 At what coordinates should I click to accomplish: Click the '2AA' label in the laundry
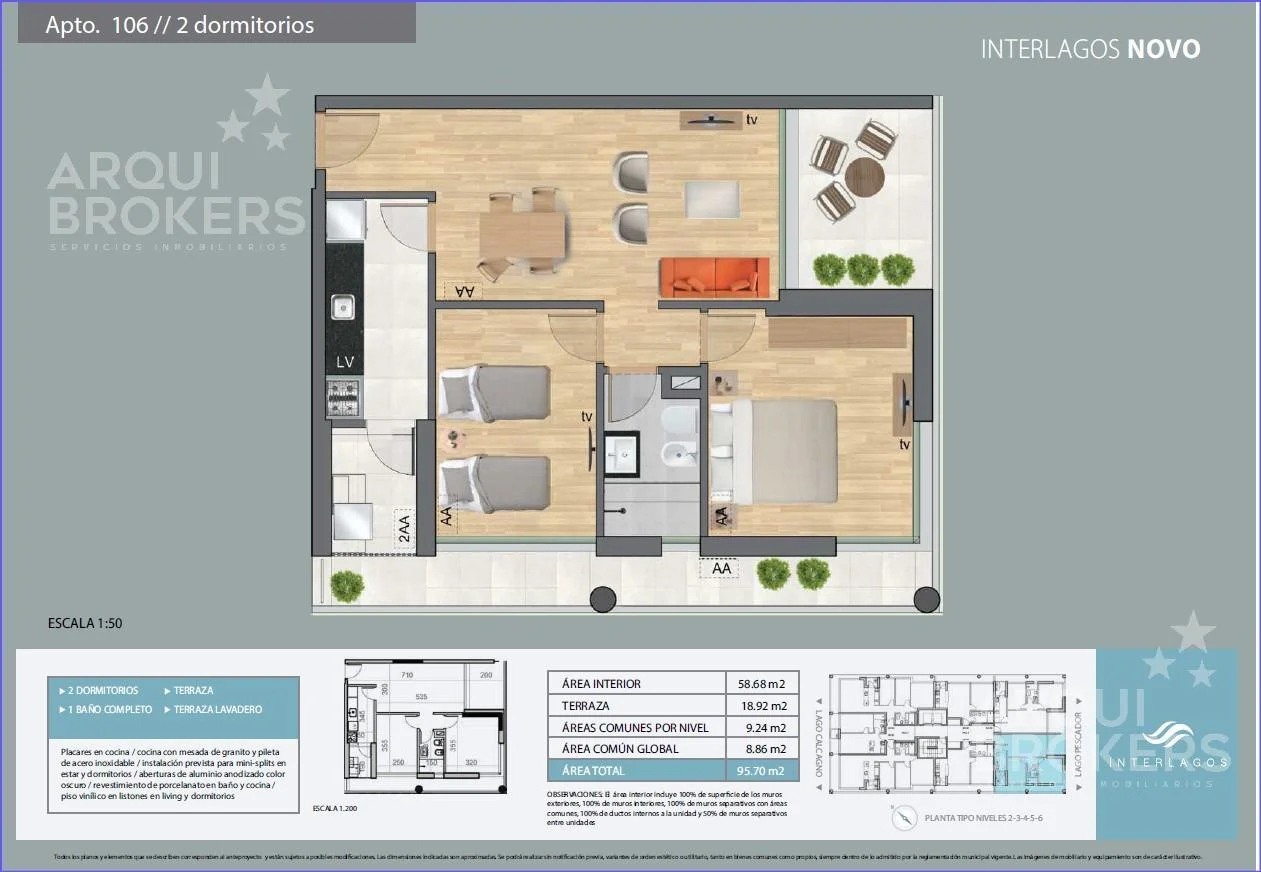click(x=404, y=530)
